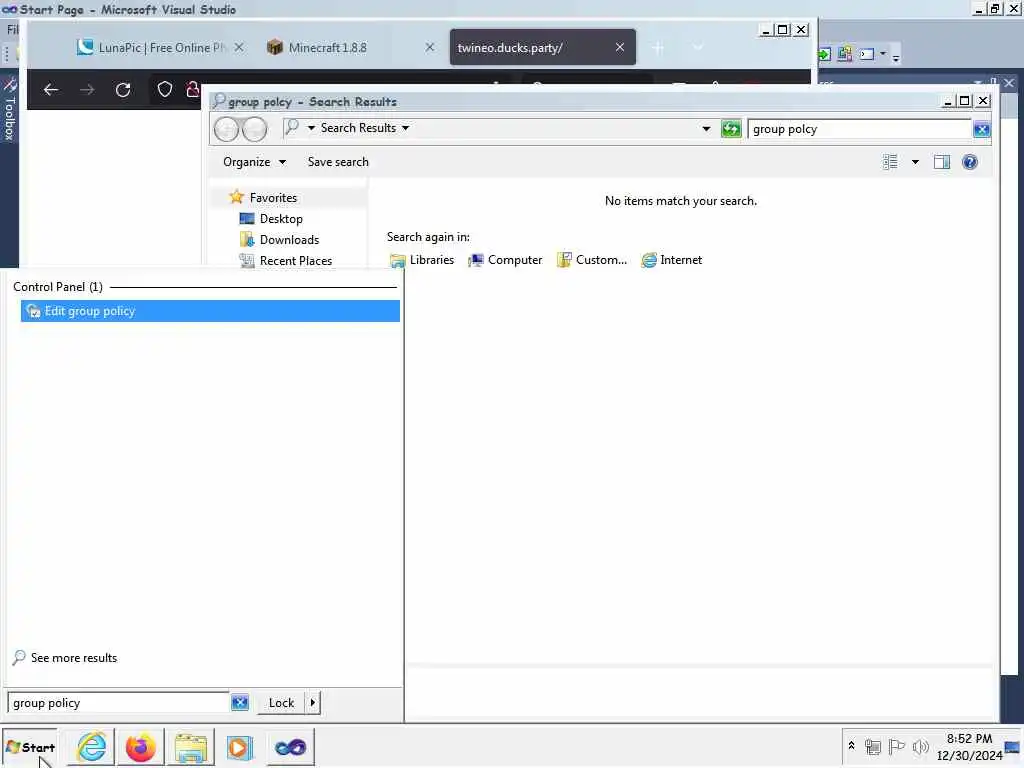Refresh the Search Results address bar
The image size is (1024, 768).
point(731,129)
